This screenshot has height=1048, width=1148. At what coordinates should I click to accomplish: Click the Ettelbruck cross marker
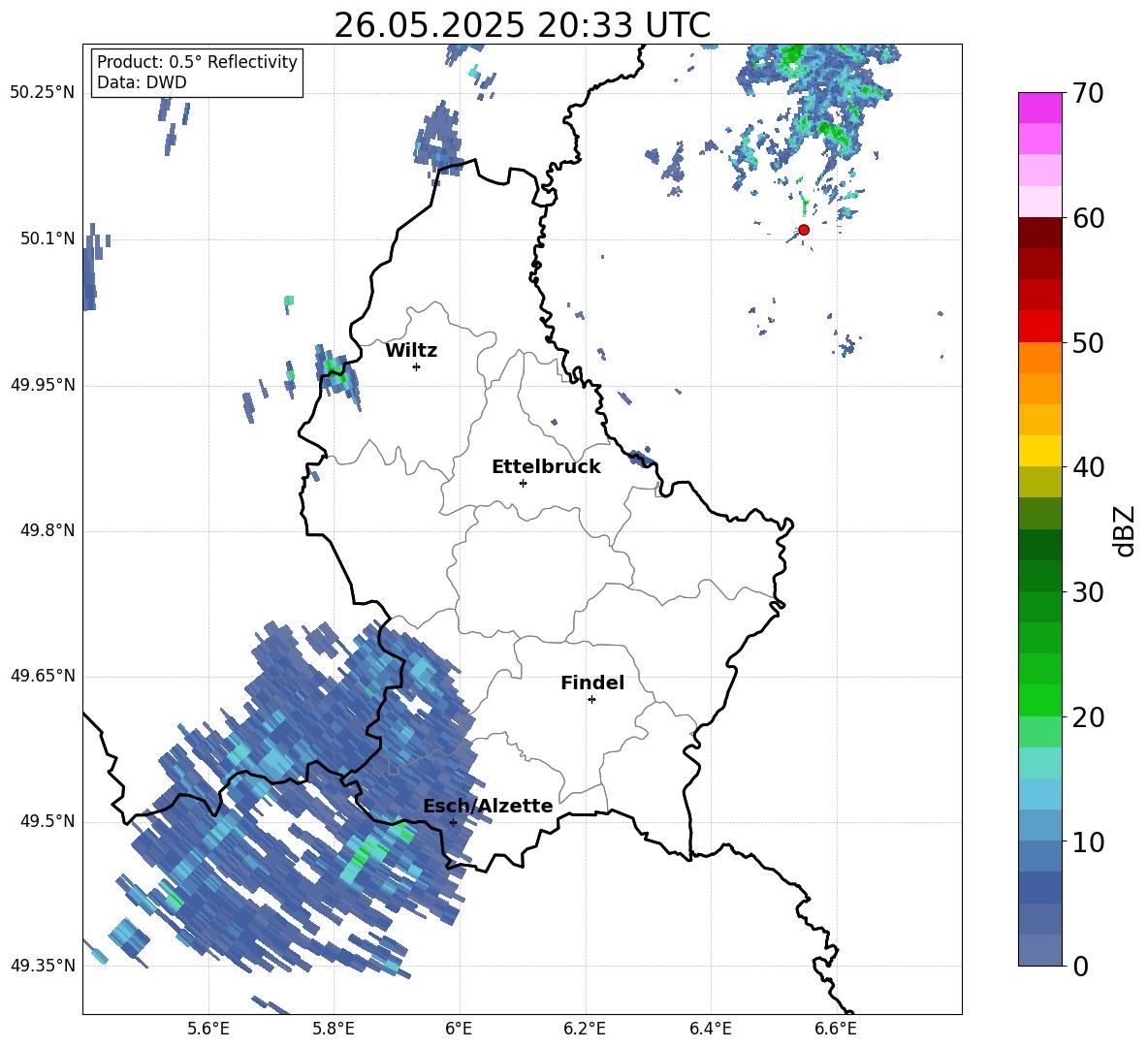(523, 483)
